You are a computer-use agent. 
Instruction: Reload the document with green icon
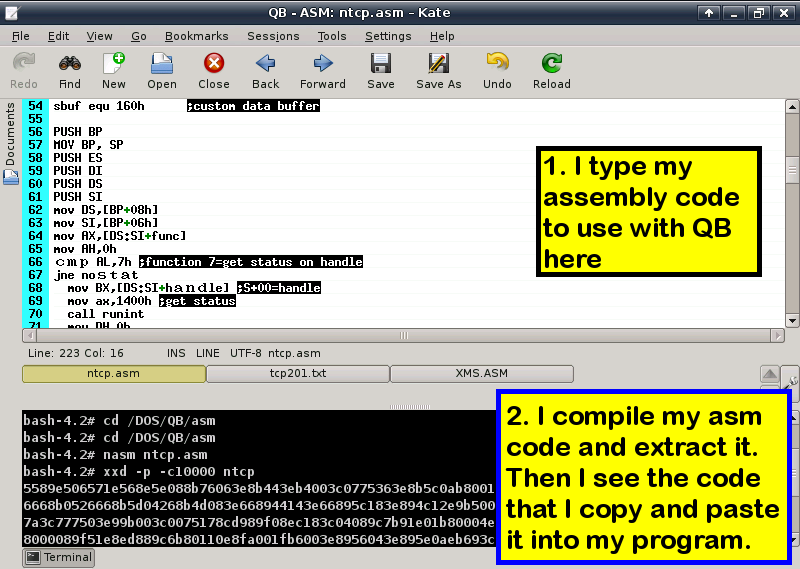pos(551,70)
